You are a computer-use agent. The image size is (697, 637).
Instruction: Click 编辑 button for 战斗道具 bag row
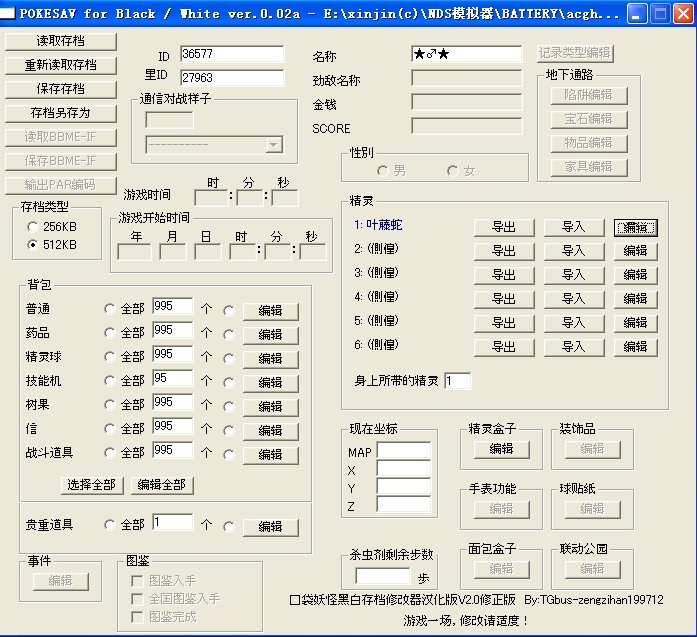271,455
